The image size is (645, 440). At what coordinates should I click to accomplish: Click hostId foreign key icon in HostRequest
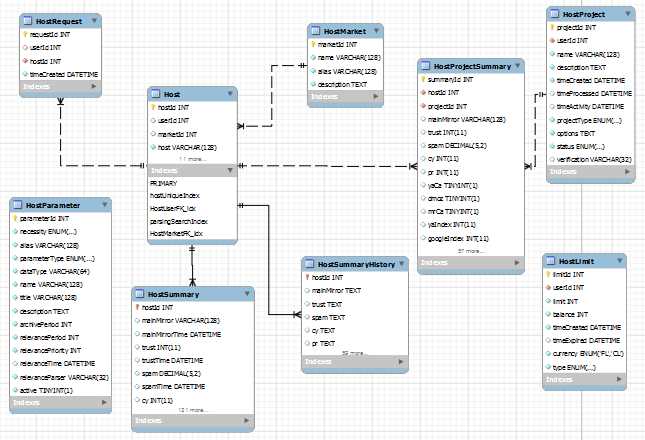tap(25, 61)
